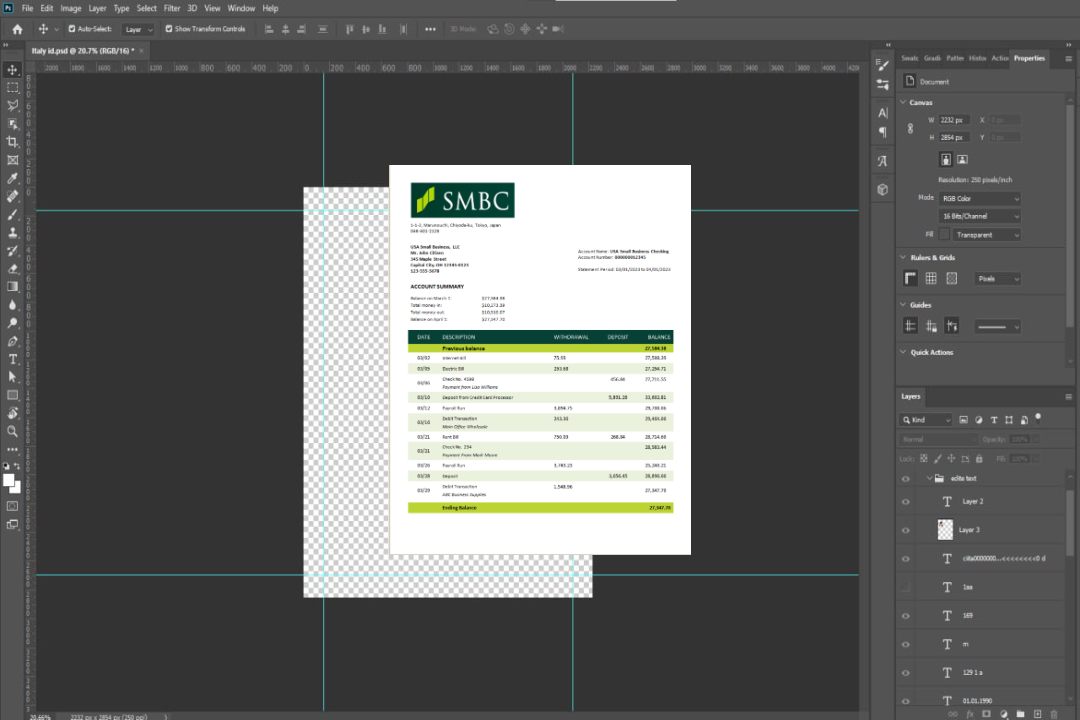The image size is (1080, 720).
Task: Select the Zoom tool
Action: (12, 431)
